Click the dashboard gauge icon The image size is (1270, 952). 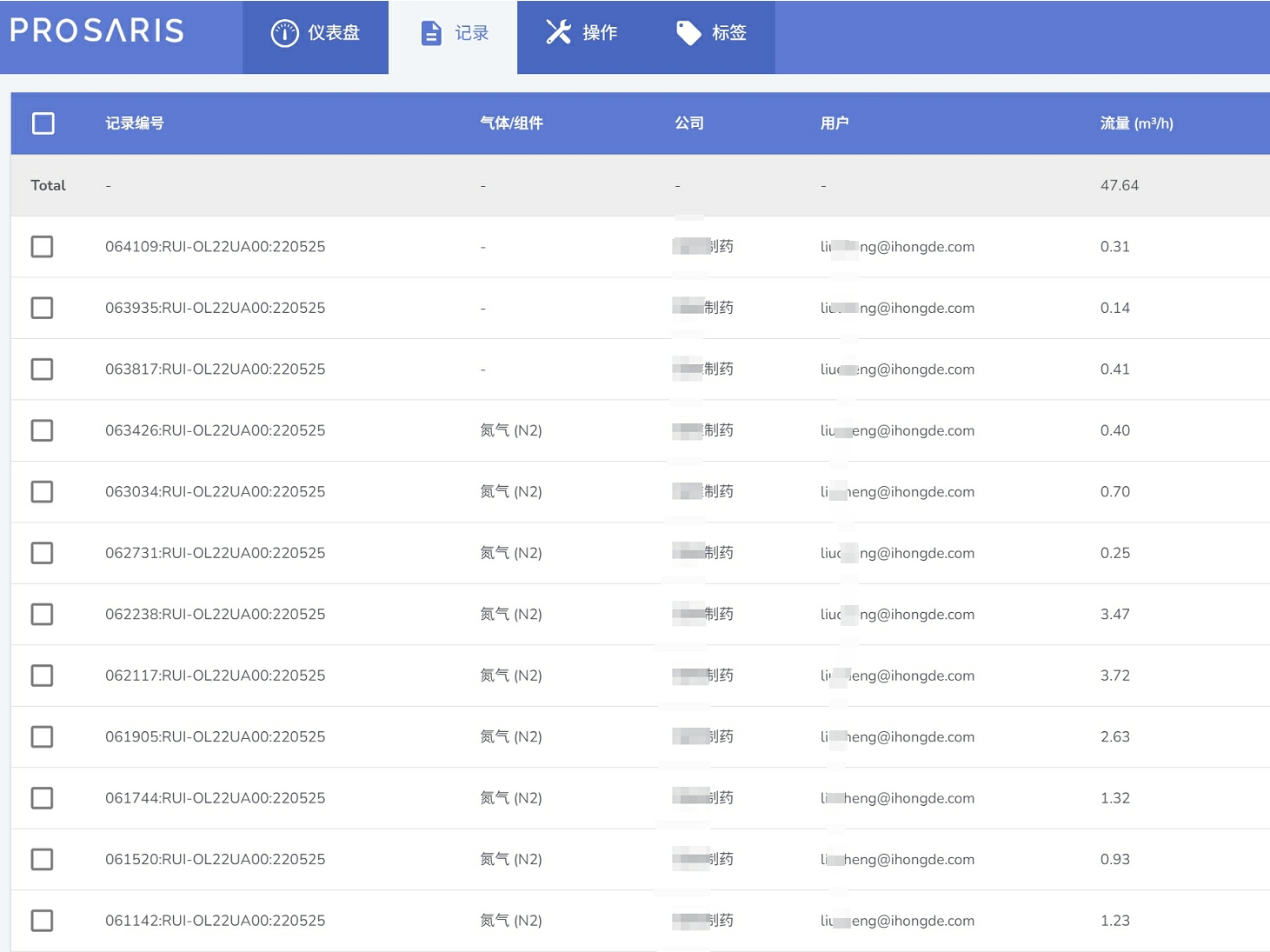pyautogui.click(x=285, y=32)
